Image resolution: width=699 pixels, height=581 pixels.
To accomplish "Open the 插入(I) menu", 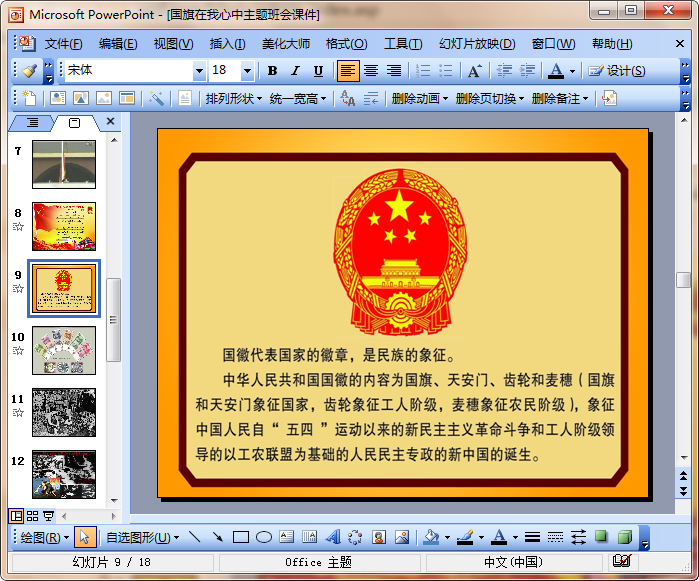I will click(227, 44).
